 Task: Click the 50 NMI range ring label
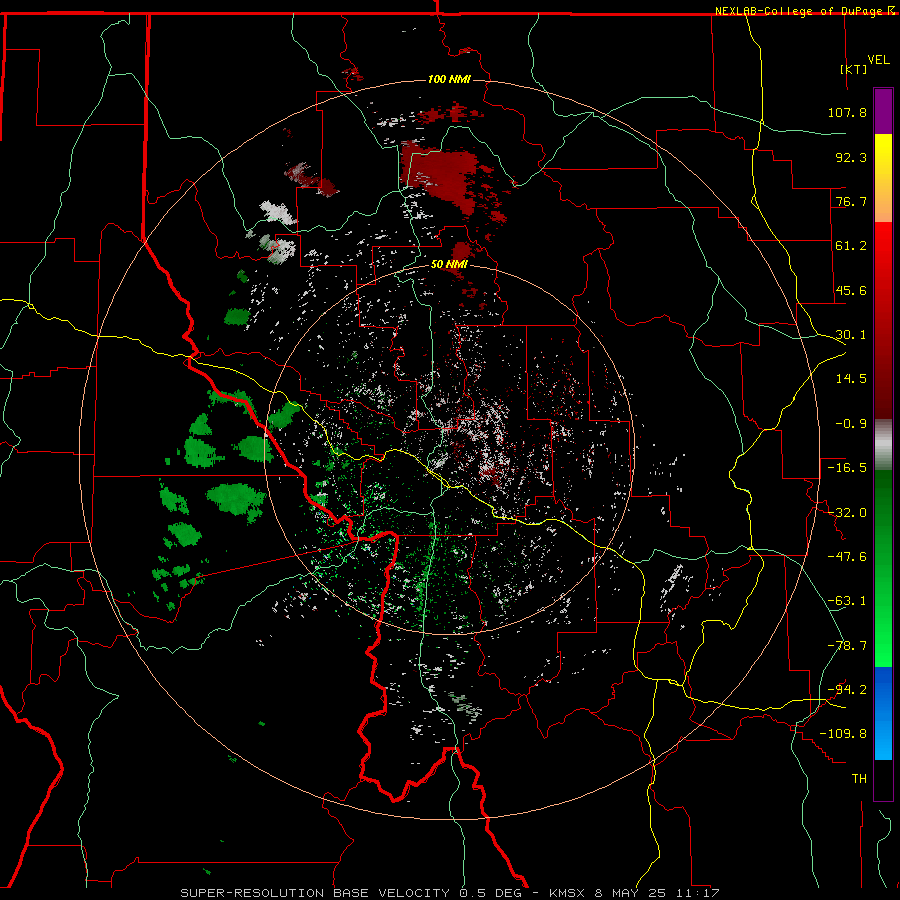point(449,265)
